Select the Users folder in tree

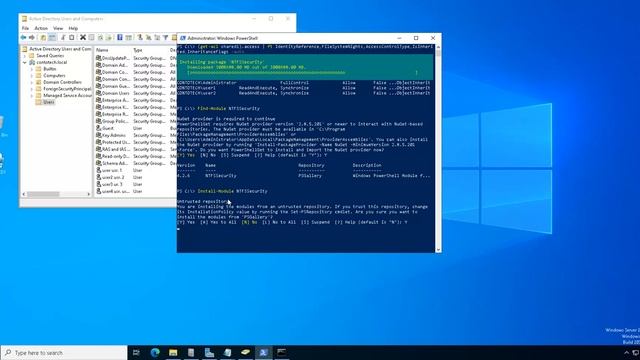[x=49, y=102]
